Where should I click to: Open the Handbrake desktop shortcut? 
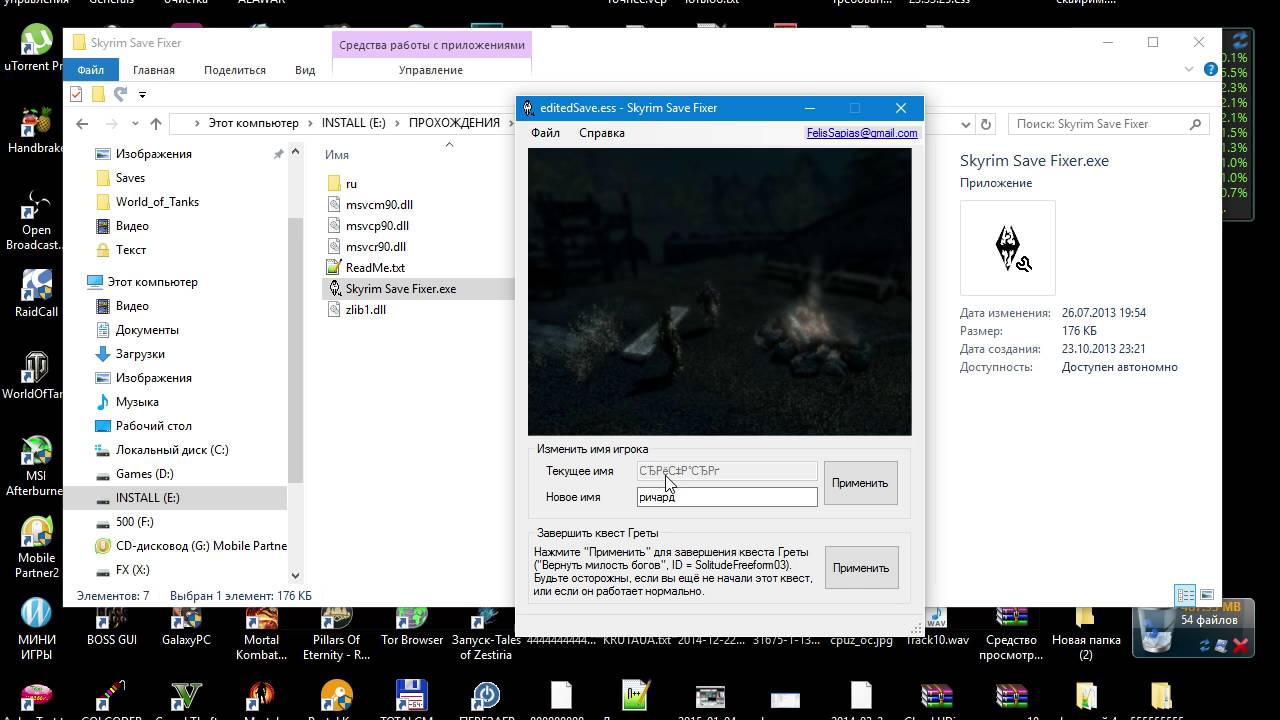[x=36, y=129]
